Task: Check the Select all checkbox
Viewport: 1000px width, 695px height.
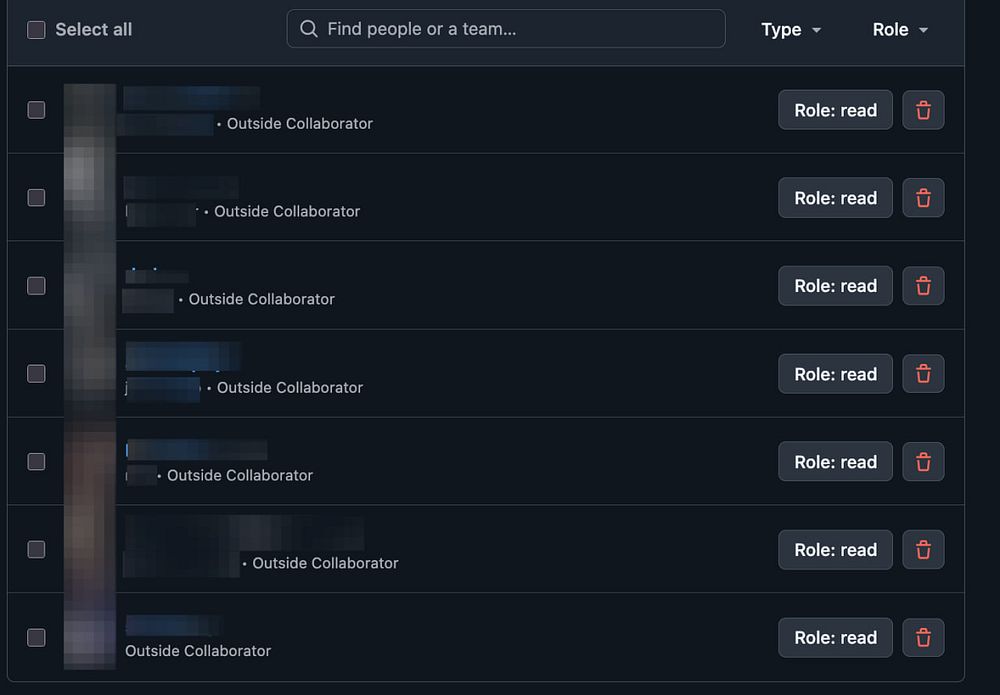Action: [36, 29]
